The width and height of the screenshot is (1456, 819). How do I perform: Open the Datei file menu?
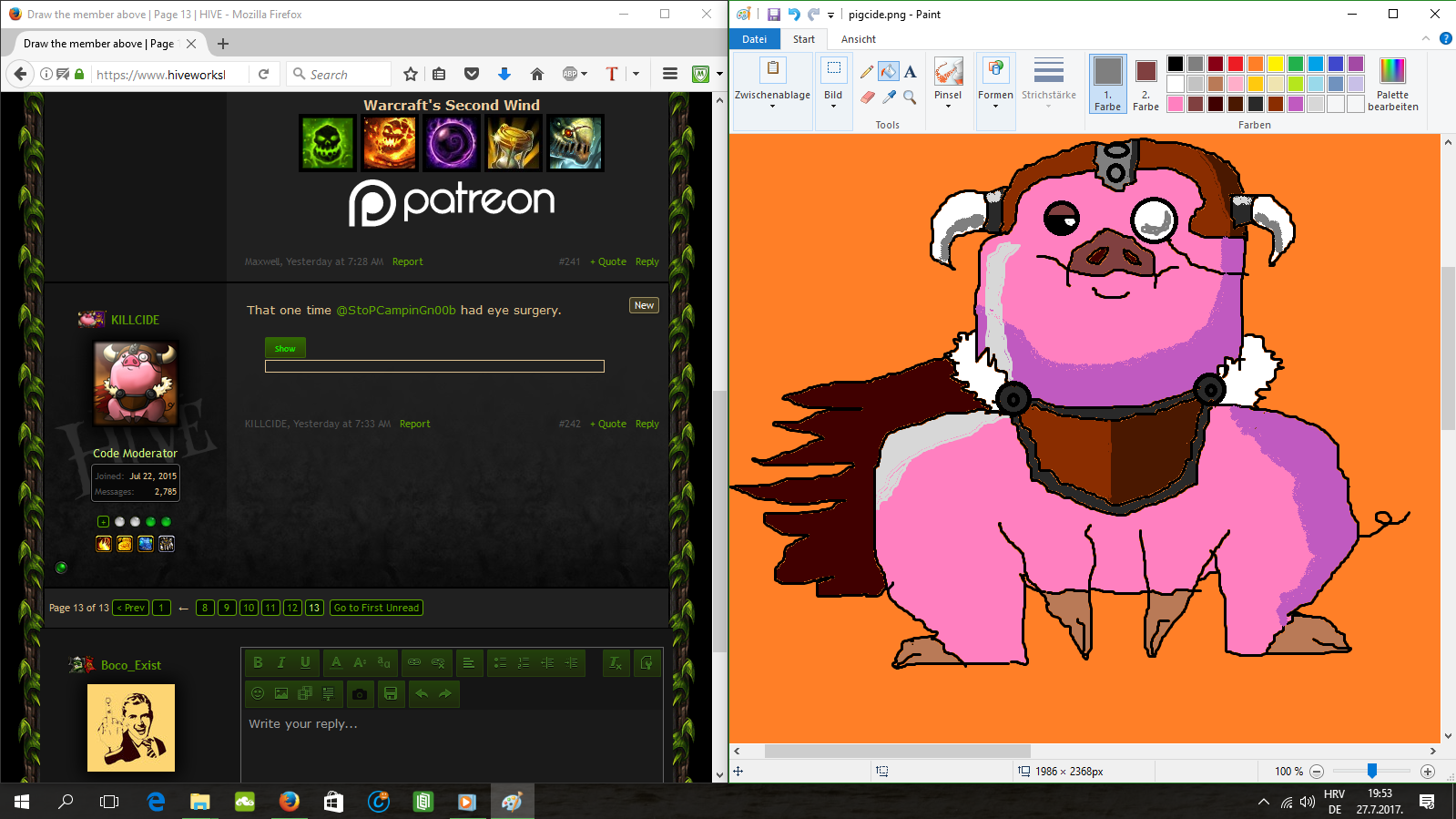(755, 39)
